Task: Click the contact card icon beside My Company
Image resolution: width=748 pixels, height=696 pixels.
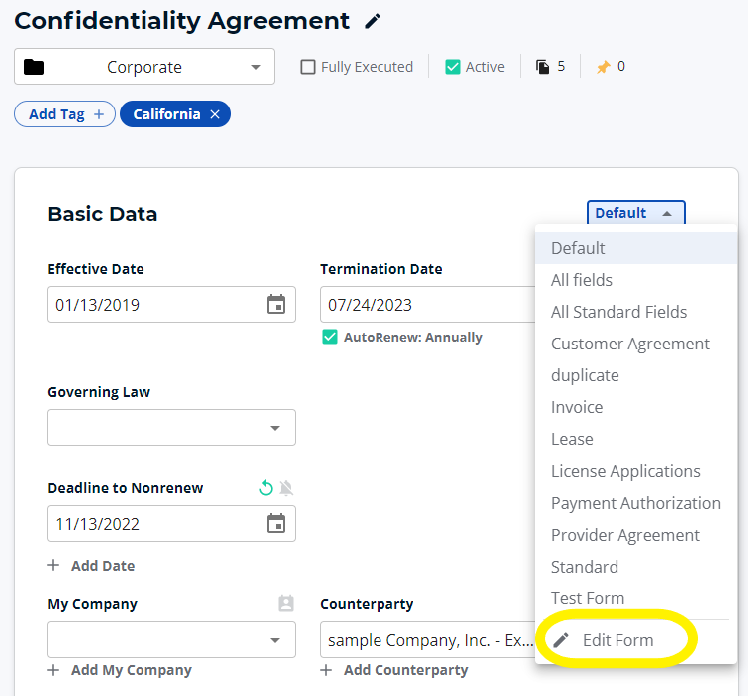Action: 286,603
